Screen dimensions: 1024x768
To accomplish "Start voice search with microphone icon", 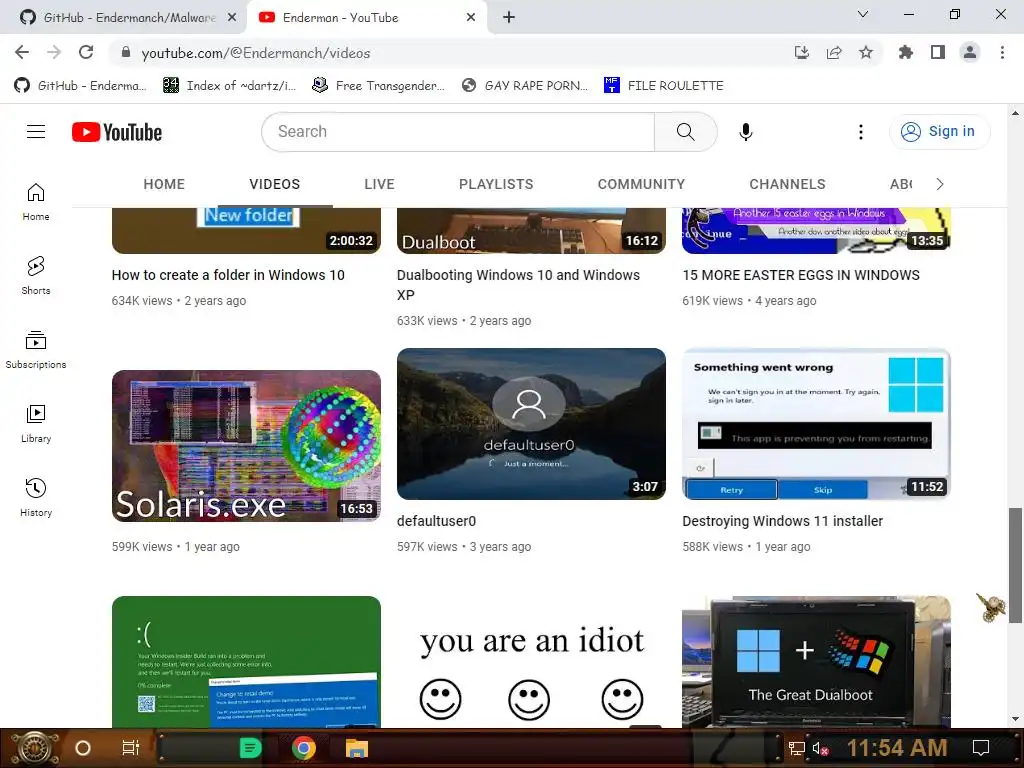I will tap(745, 132).
